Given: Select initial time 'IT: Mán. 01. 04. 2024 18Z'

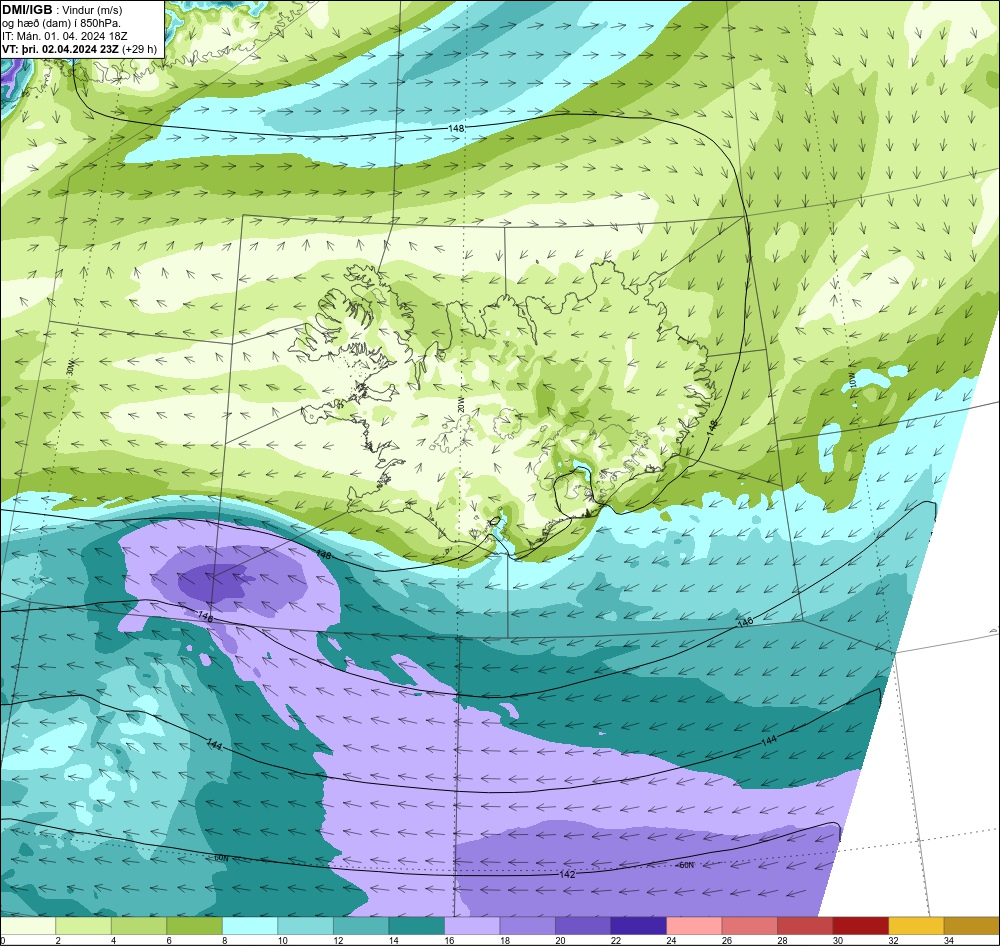Looking at the screenshot, I should [x=64, y=36].
